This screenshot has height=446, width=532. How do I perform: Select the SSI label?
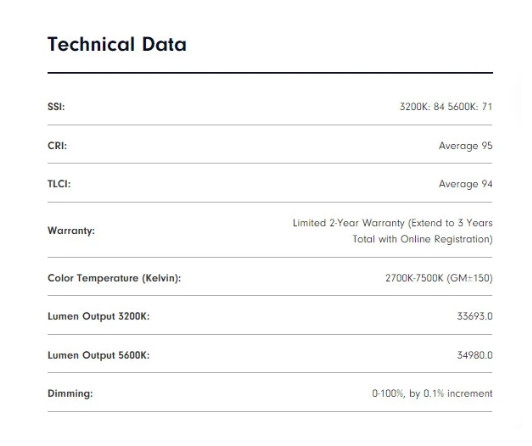[x=56, y=106]
